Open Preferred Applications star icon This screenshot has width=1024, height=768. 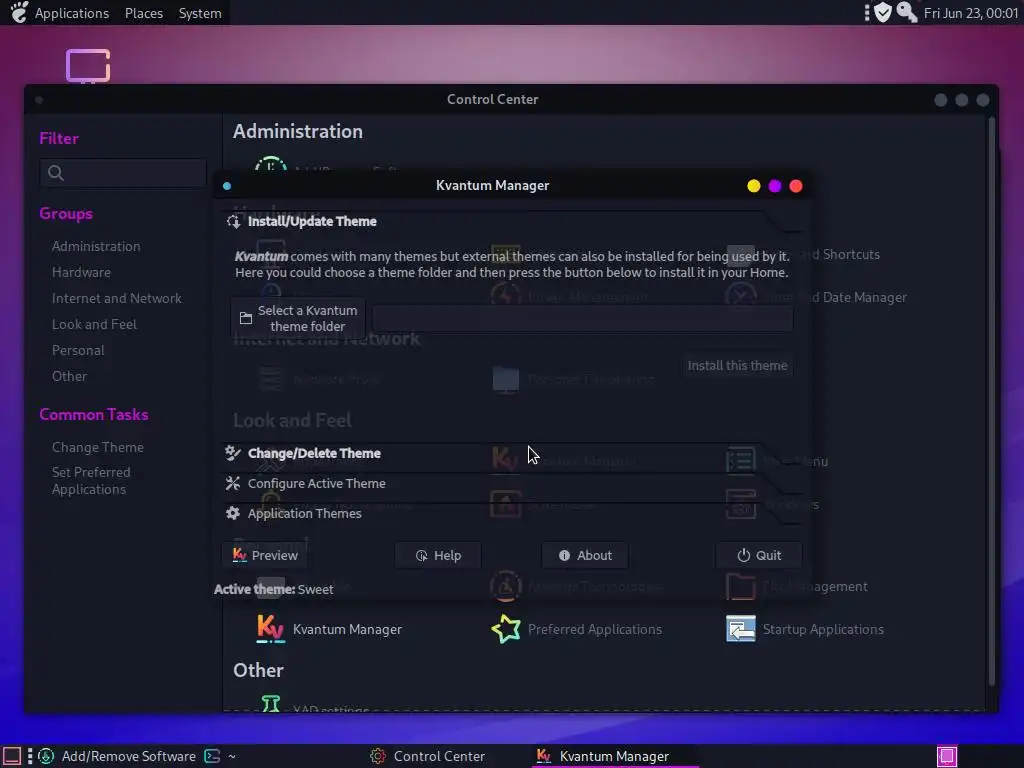click(505, 629)
